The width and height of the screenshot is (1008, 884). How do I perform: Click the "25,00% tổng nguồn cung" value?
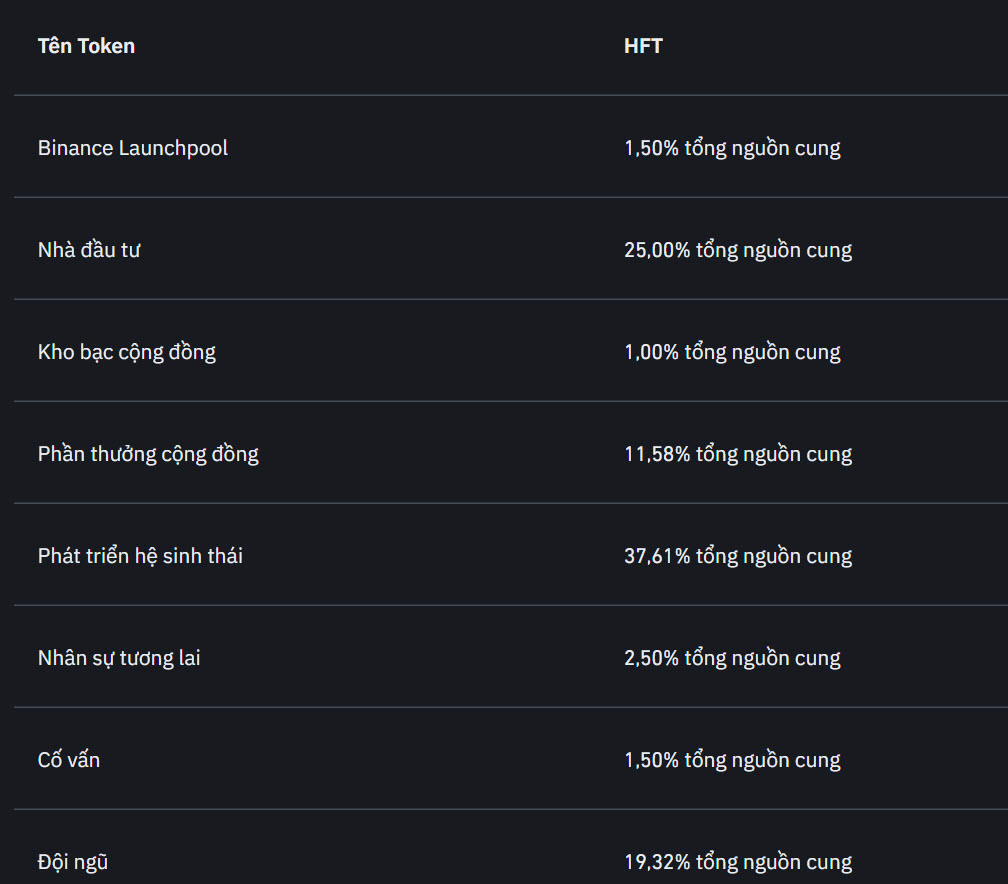point(738,249)
